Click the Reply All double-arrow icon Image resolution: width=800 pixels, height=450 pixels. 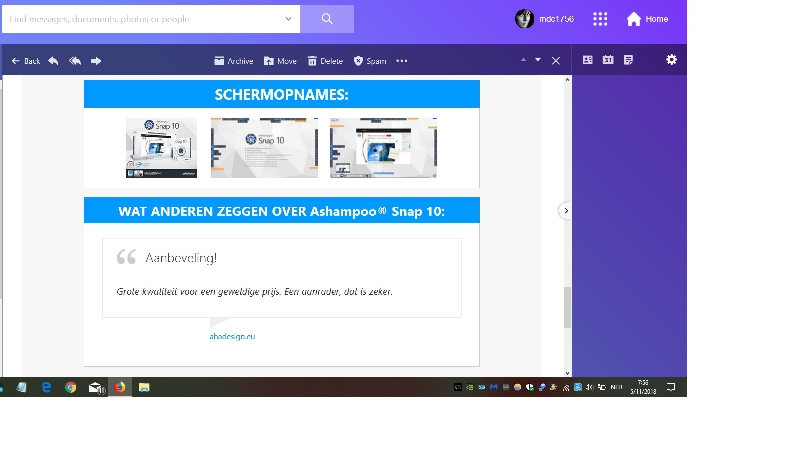[x=75, y=61]
